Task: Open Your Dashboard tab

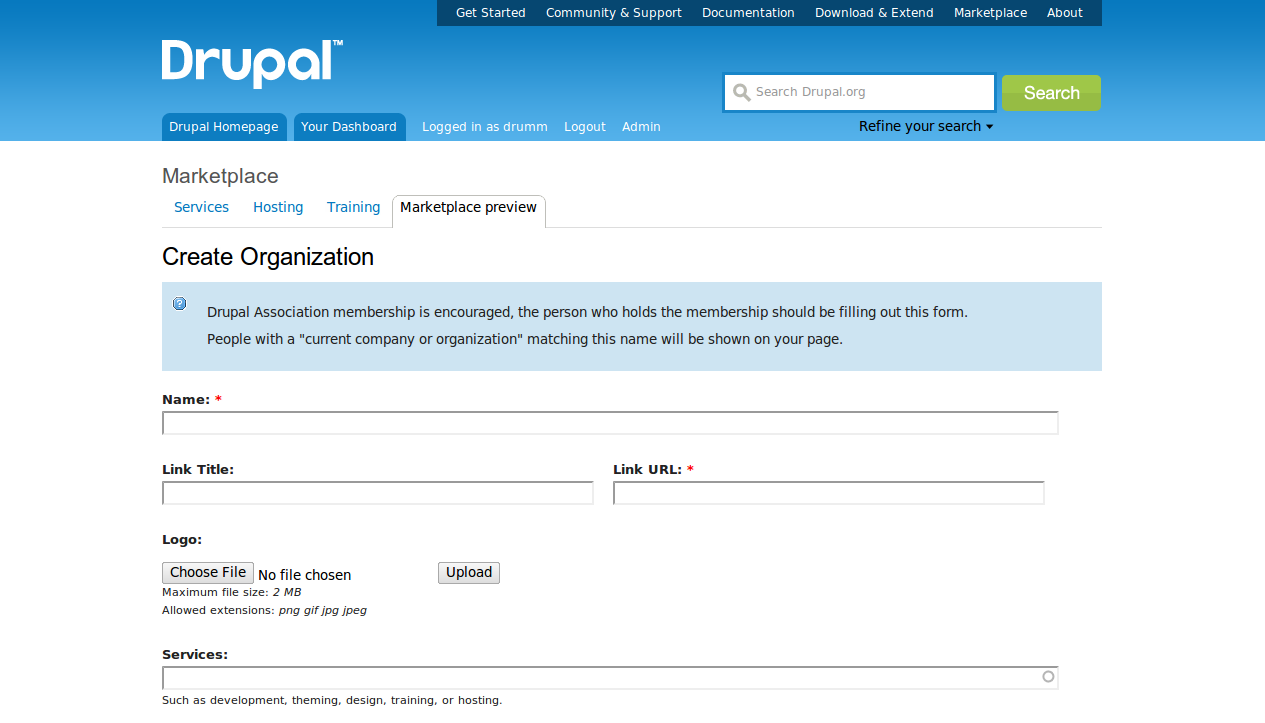Action: (349, 127)
